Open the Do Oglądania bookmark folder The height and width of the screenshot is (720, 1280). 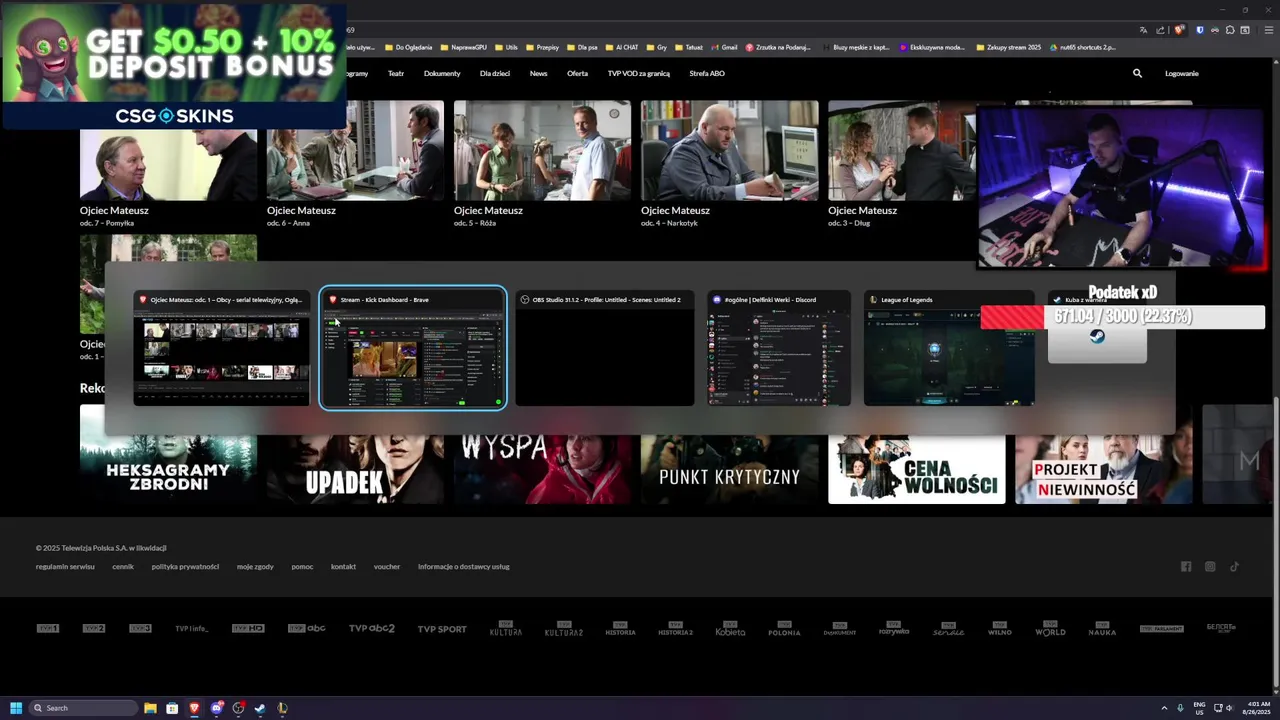408,47
